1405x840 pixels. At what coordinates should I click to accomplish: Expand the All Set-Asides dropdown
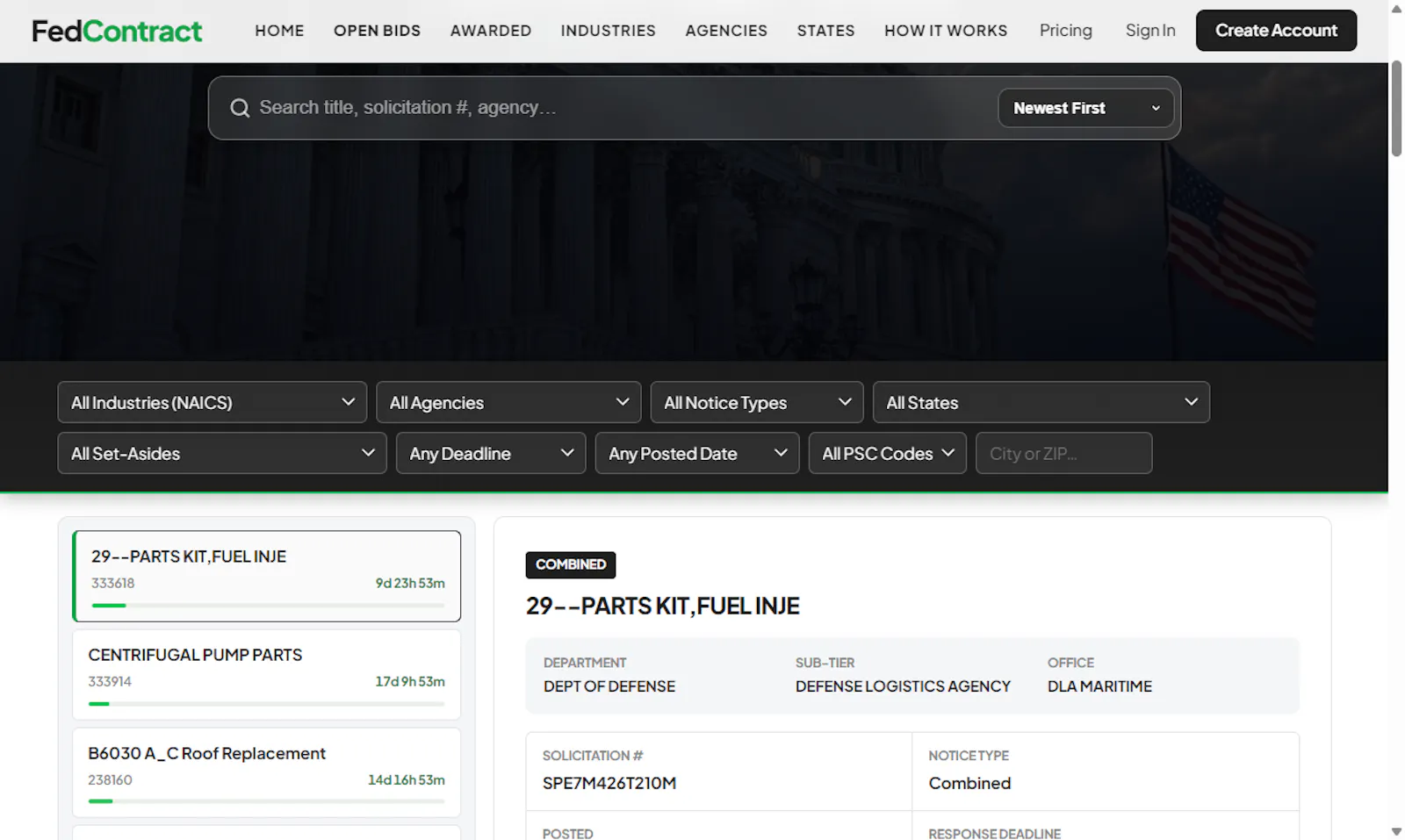(x=222, y=453)
